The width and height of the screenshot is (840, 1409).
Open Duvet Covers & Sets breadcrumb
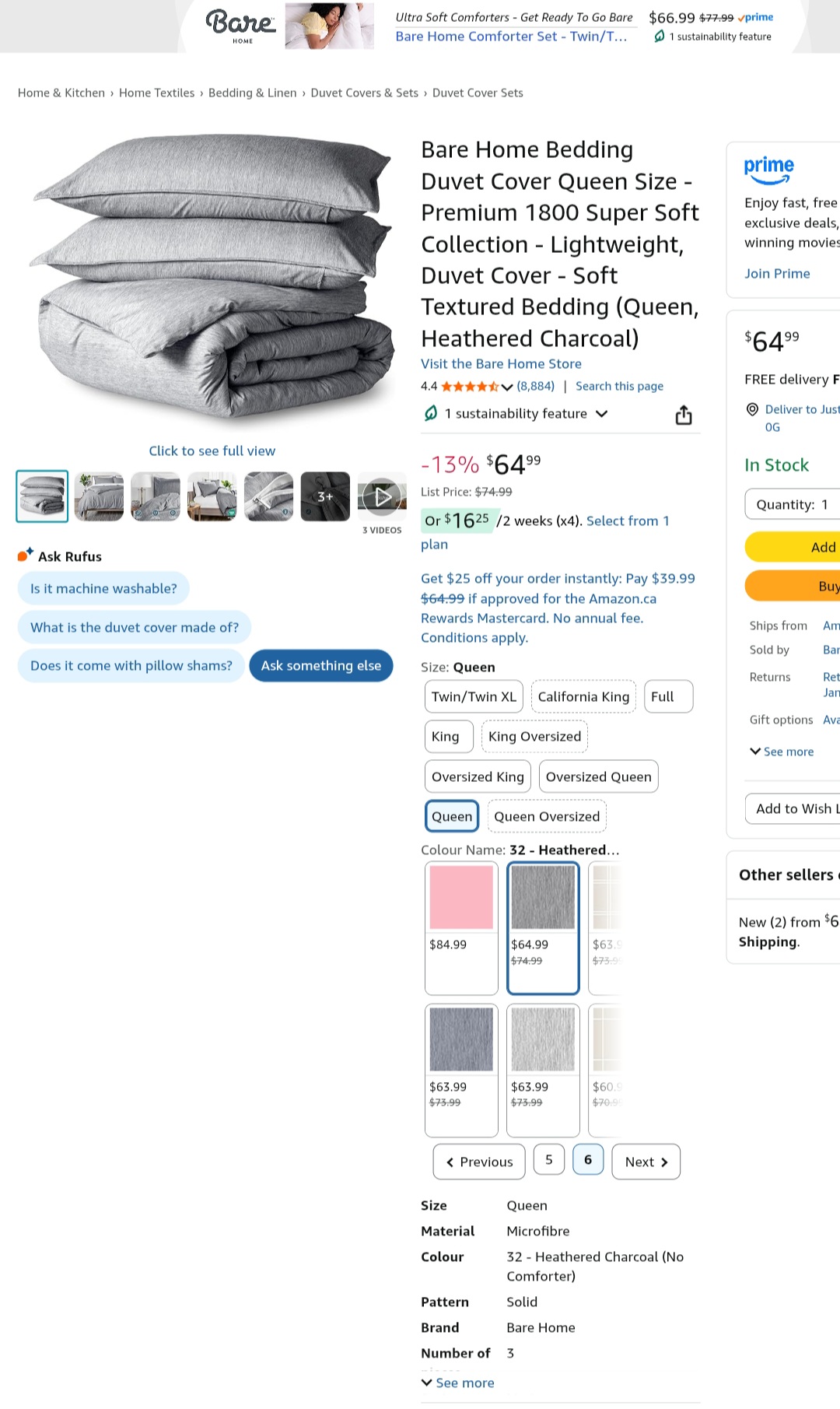364,93
